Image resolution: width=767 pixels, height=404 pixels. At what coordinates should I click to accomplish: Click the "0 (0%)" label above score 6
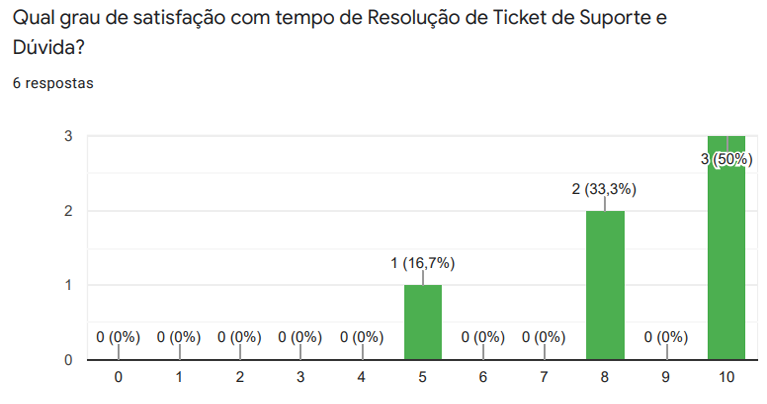pyautogui.click(x=483, y=337)
